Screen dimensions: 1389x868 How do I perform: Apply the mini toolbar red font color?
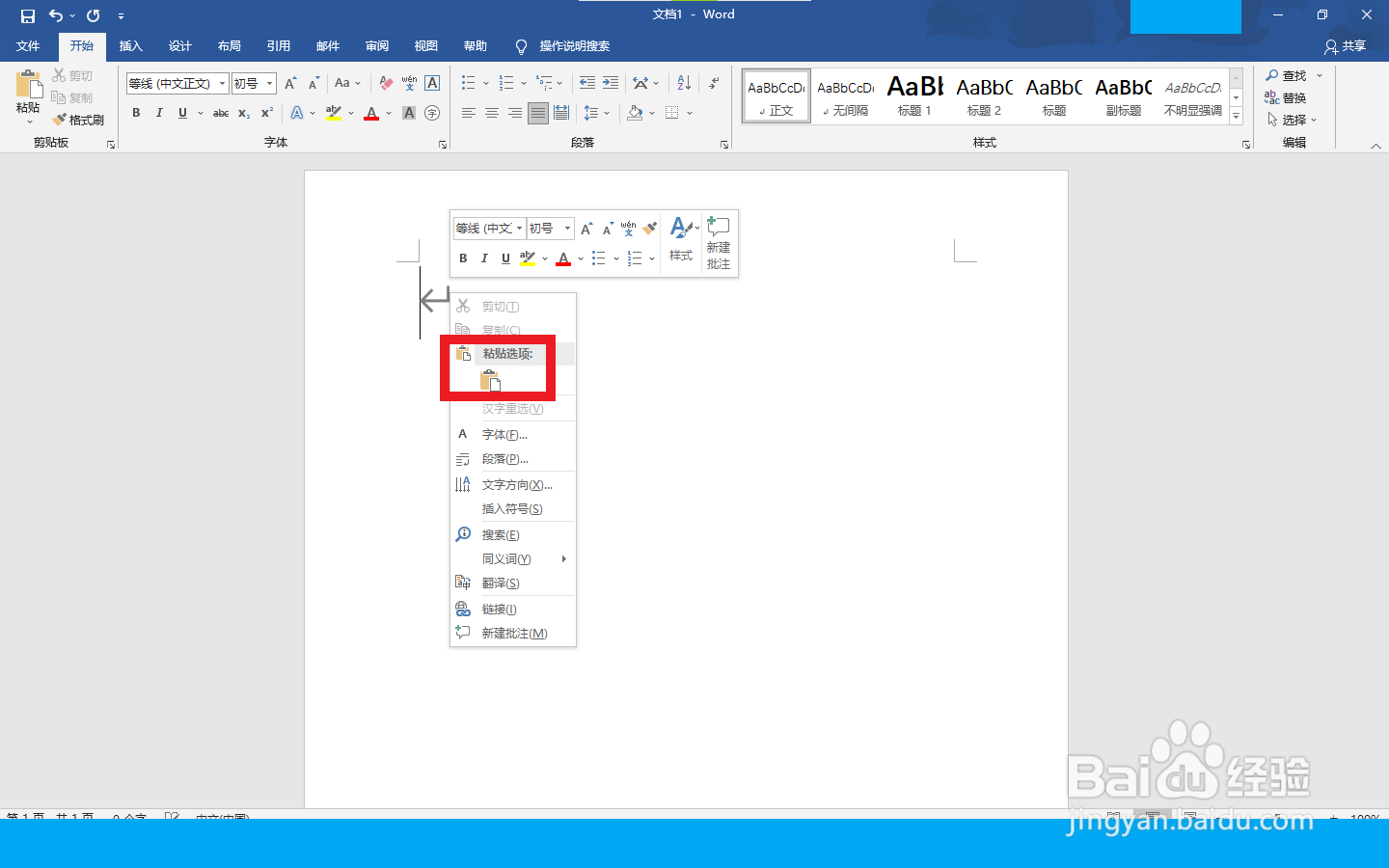[x=563, y=258]
